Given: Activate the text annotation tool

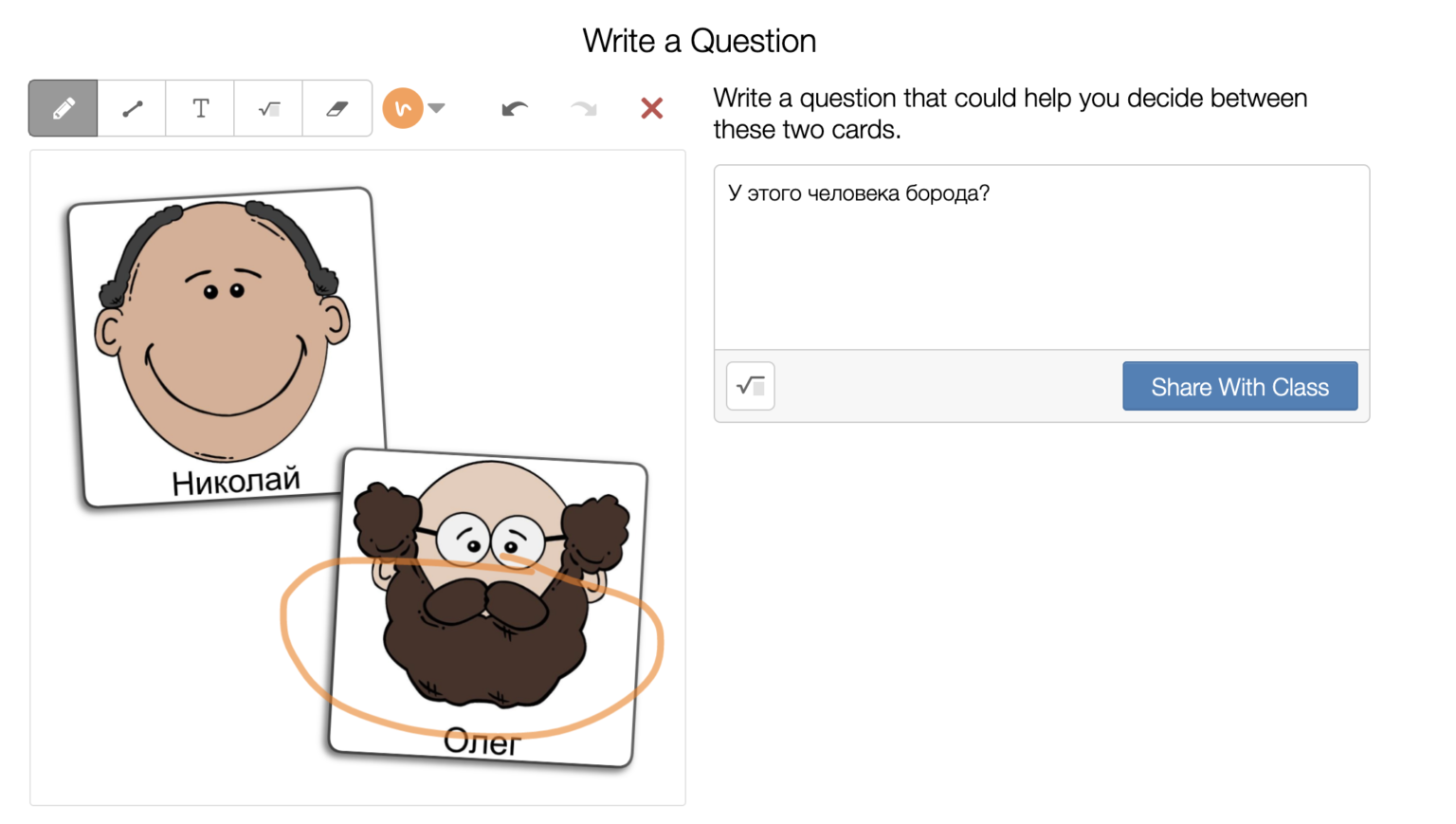Looking at the screenshot, I should (x=199, y=107).
